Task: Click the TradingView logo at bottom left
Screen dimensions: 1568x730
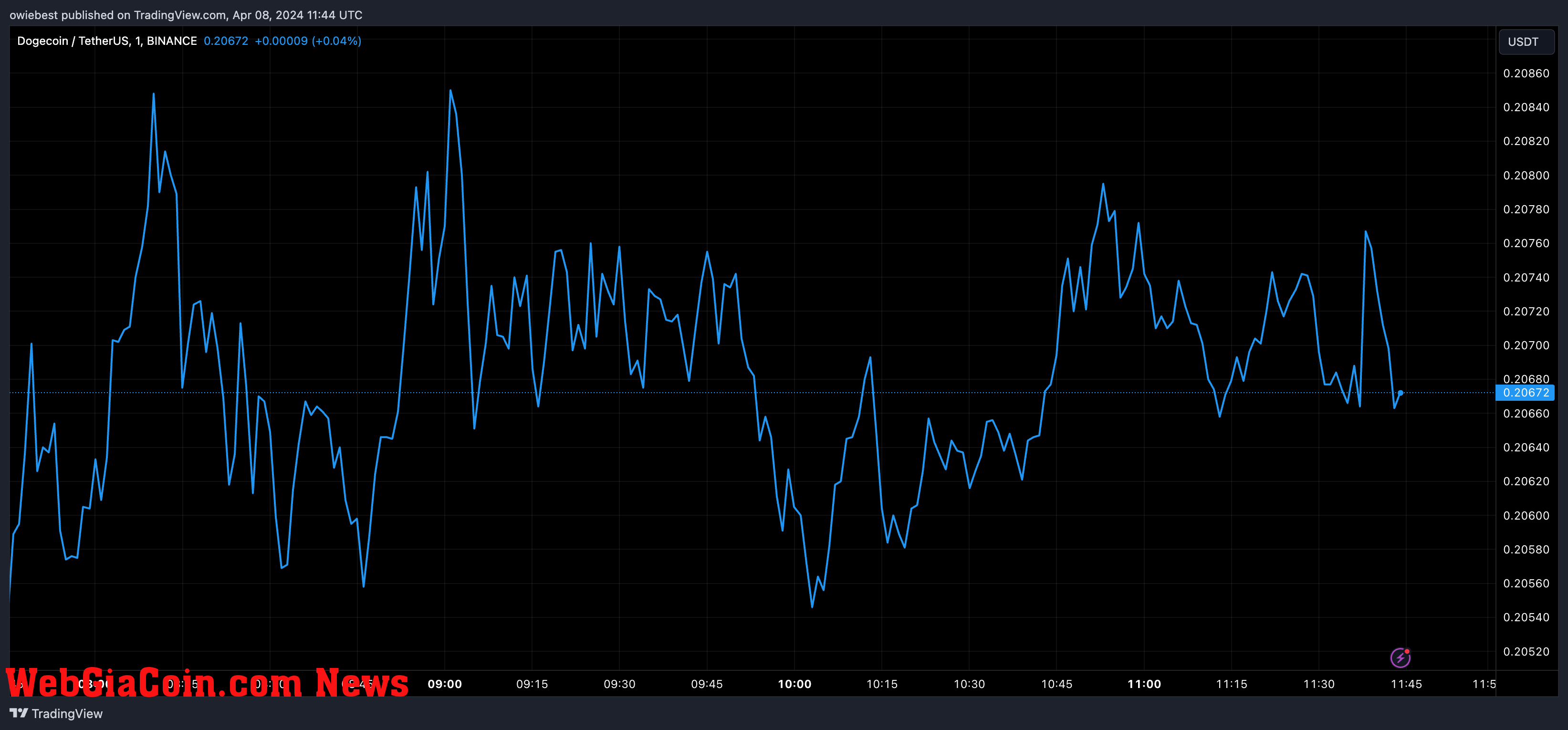Action: point(56,714)
